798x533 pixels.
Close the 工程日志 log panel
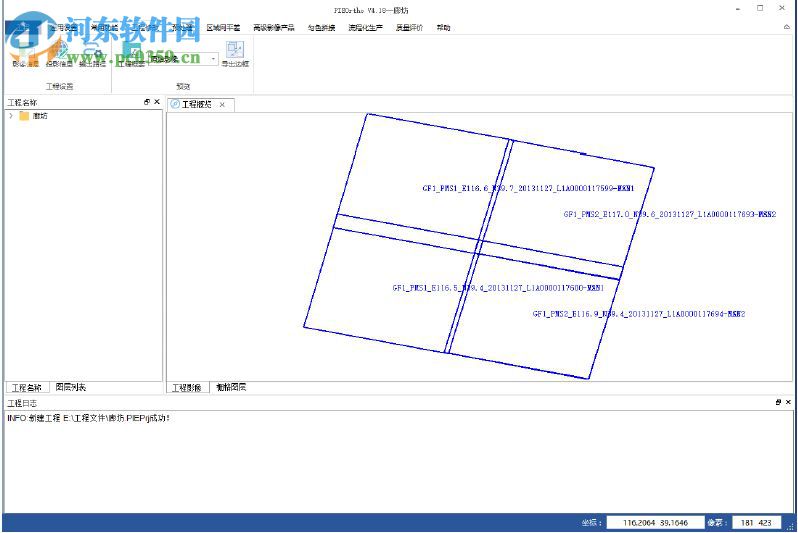pos(788,402)
